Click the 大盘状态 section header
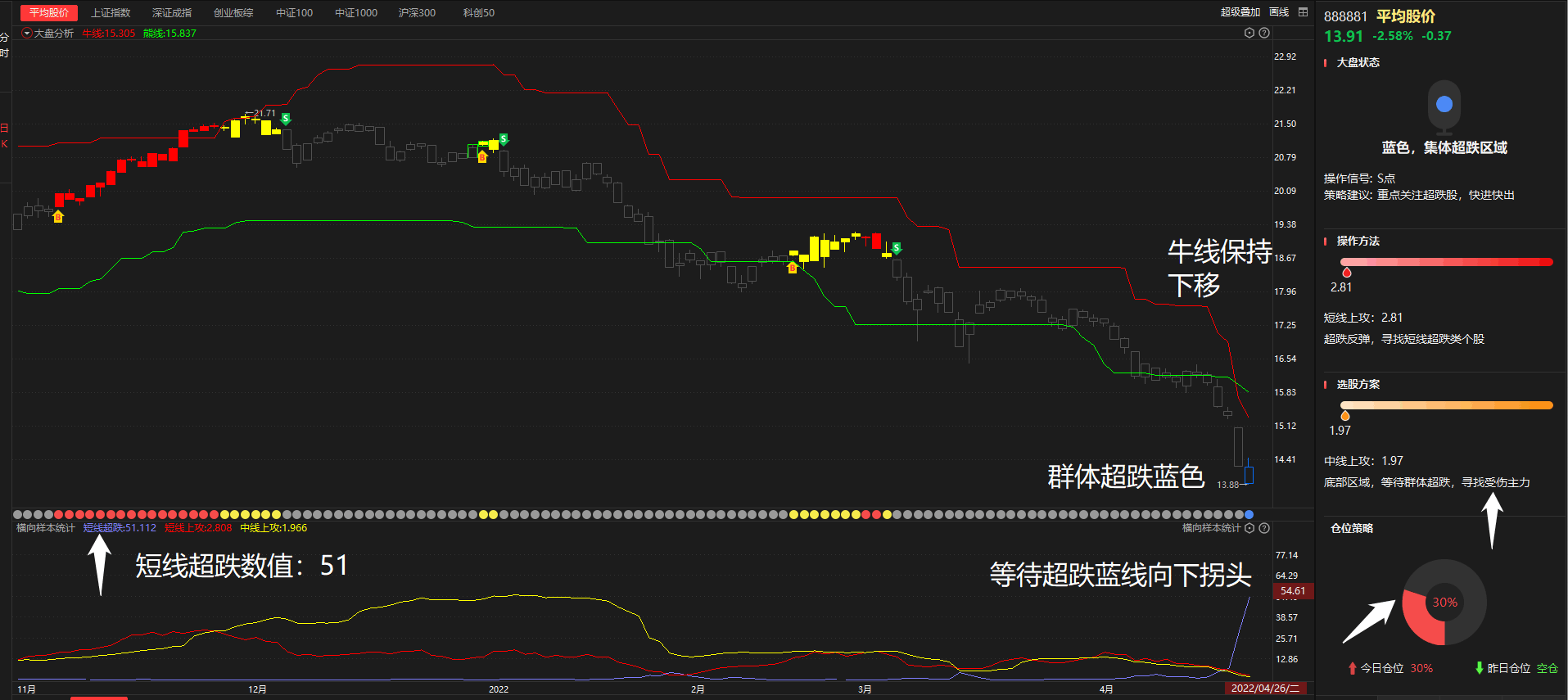 (1358, 62)
